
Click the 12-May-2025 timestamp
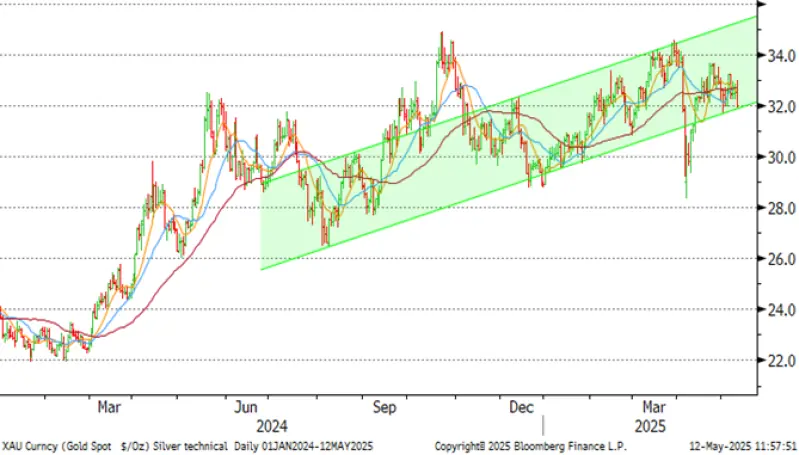(743, 446)
